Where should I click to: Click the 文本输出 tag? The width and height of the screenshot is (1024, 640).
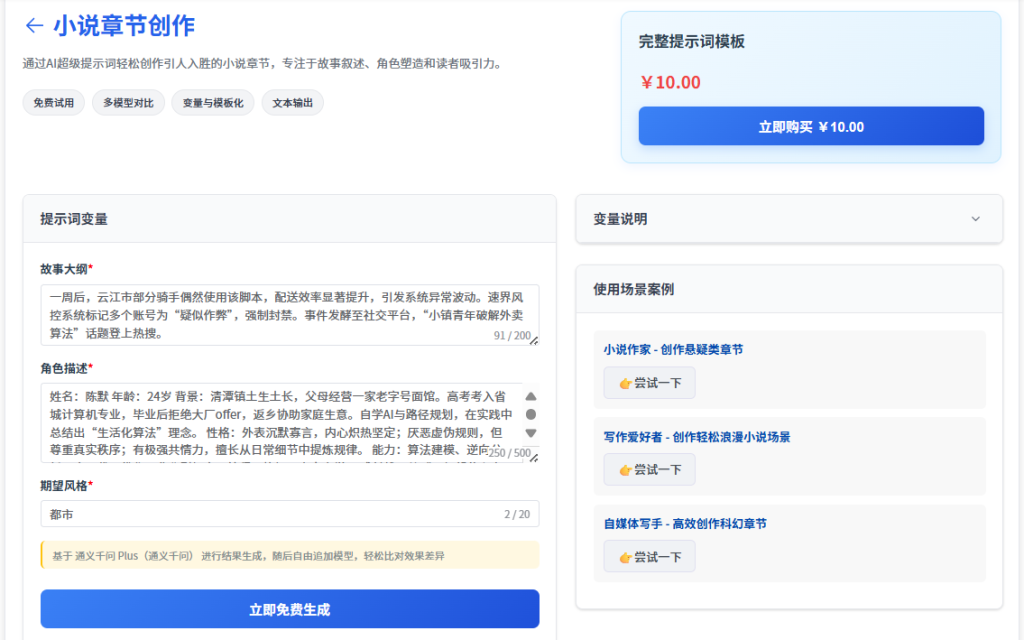[x=293, y=103]
